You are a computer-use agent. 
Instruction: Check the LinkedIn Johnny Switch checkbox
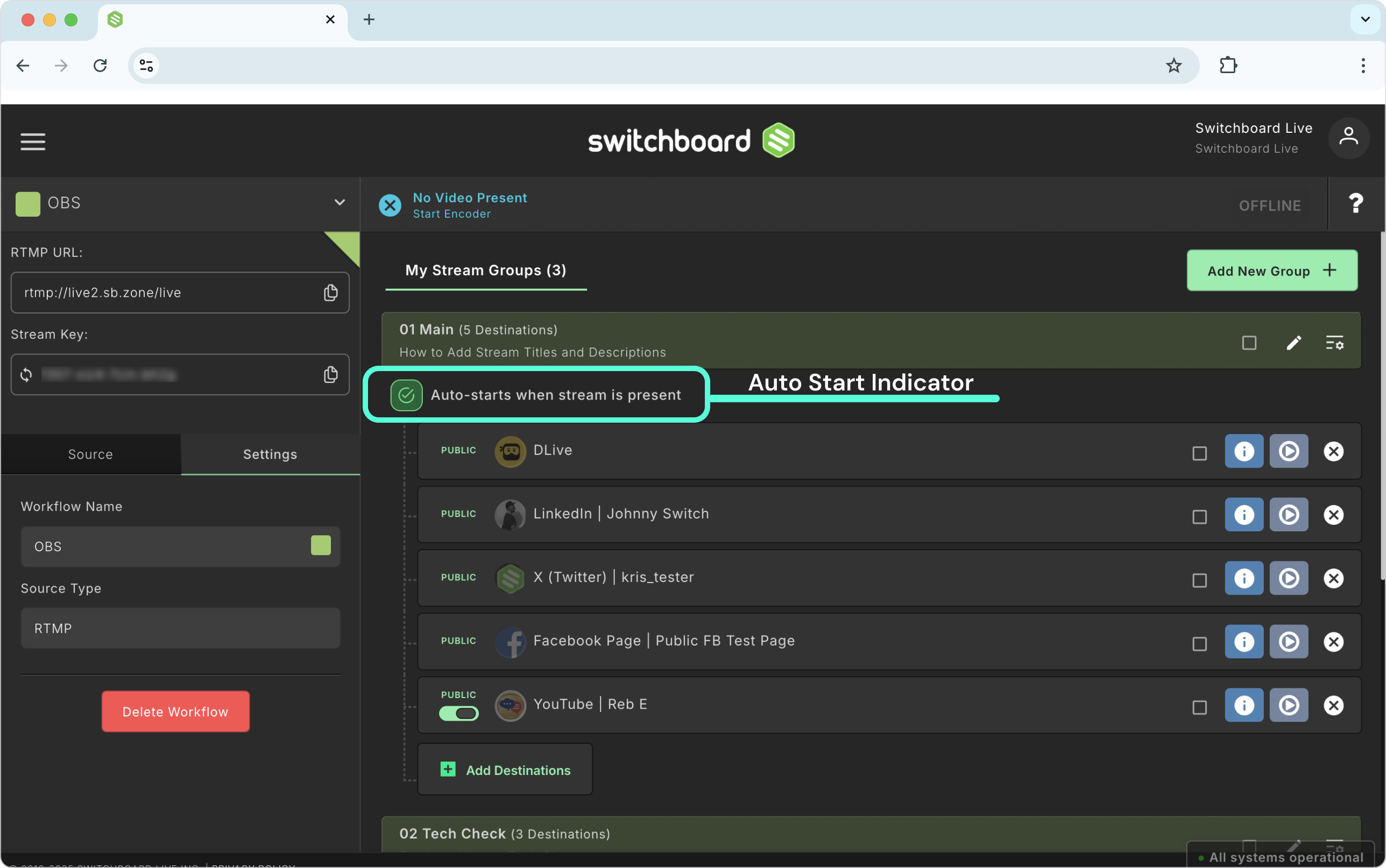(x=1199, y=517)
